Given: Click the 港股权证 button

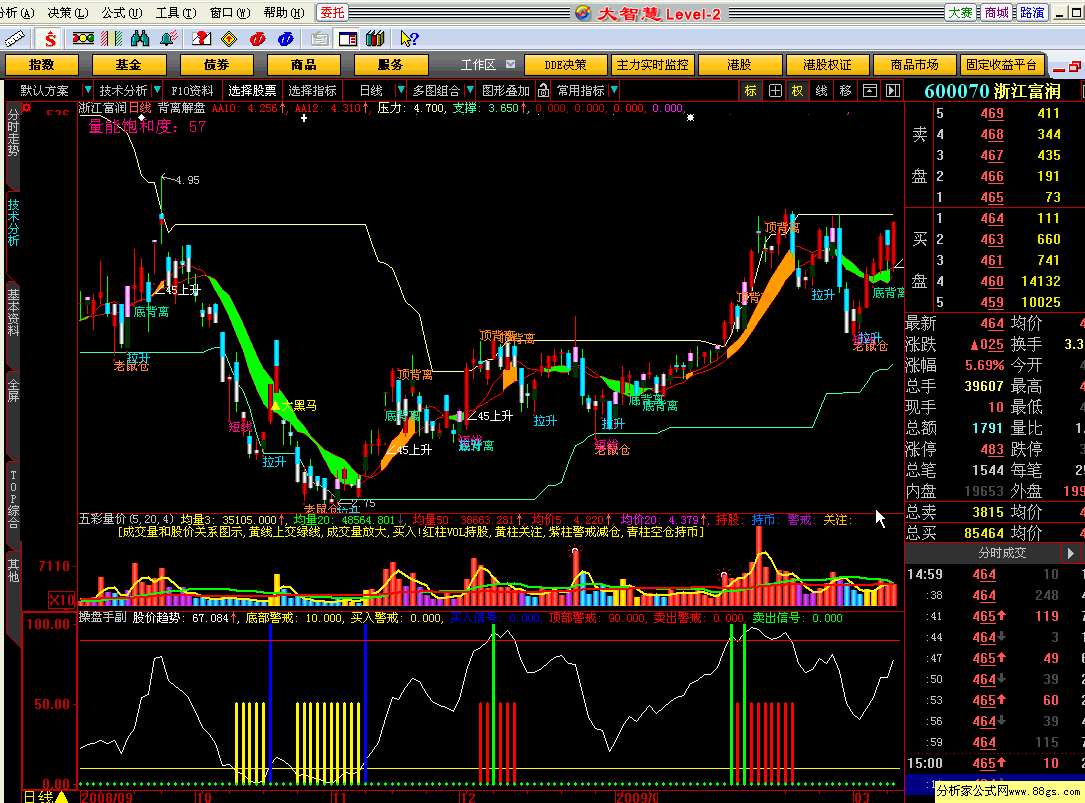Looking at the screenshot, I should [827, 65].
